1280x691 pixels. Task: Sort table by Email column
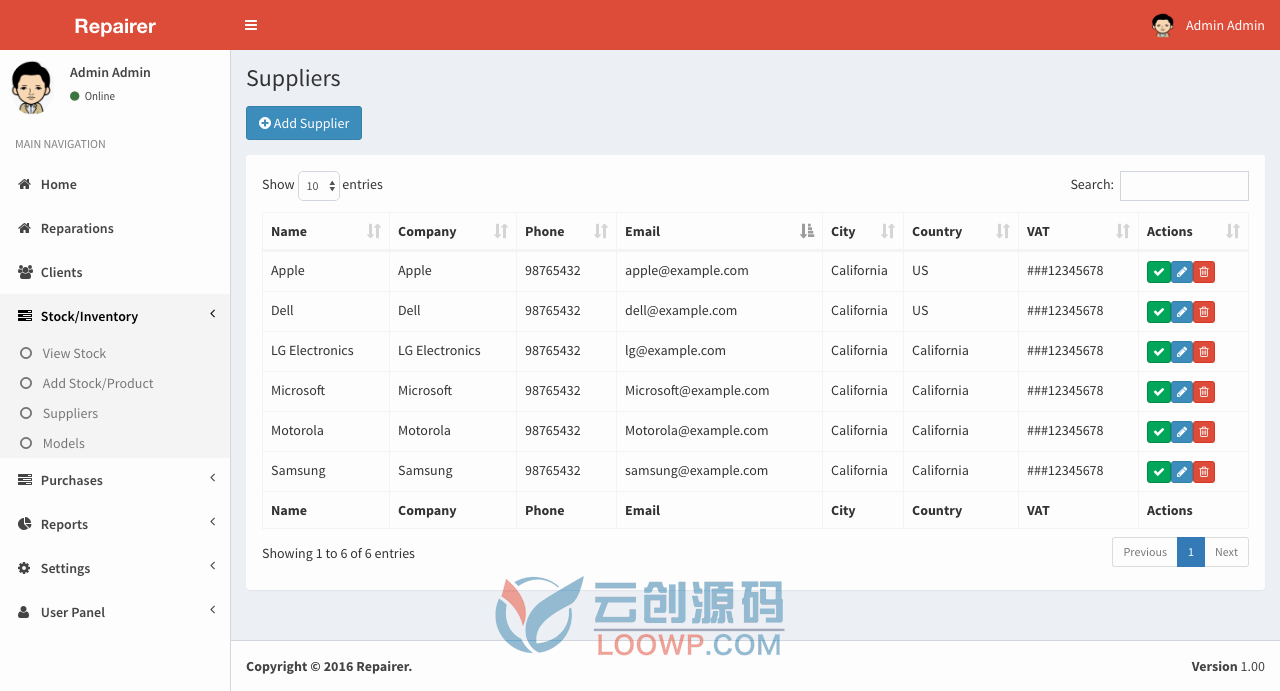click(x=719, y=231)
